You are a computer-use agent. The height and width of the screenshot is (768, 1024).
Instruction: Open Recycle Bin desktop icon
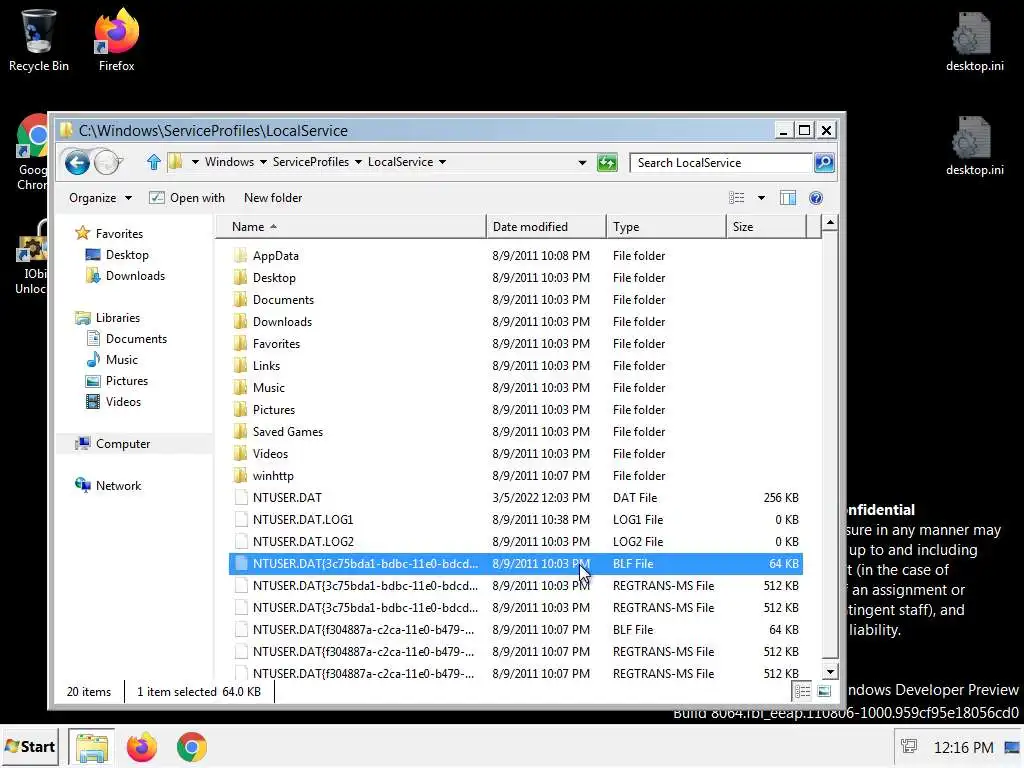point(39,39)
